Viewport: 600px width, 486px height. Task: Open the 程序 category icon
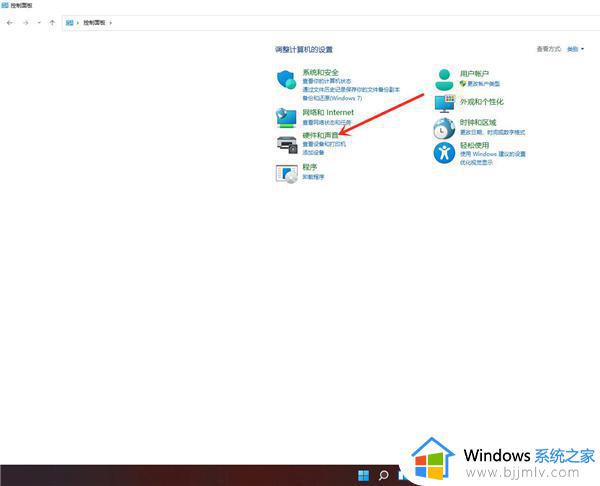point(287,173)
